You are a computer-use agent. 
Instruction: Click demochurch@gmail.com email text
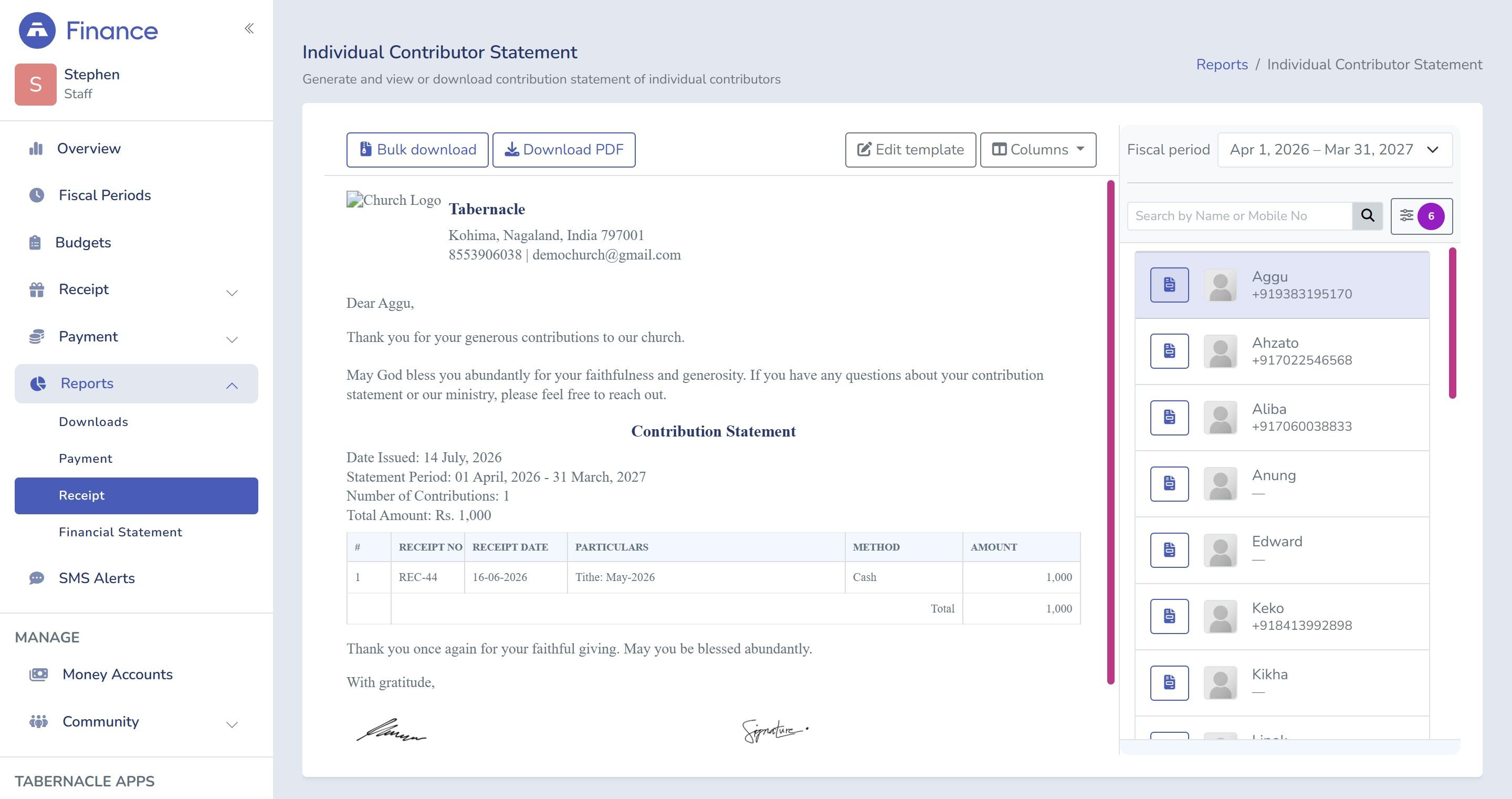[x=606, y=254]
